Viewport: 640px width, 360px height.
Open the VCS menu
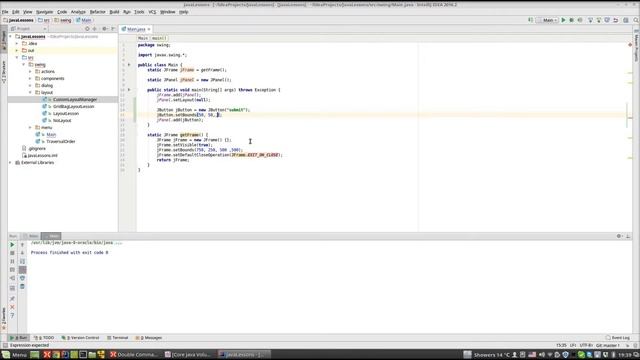(152, 12)
